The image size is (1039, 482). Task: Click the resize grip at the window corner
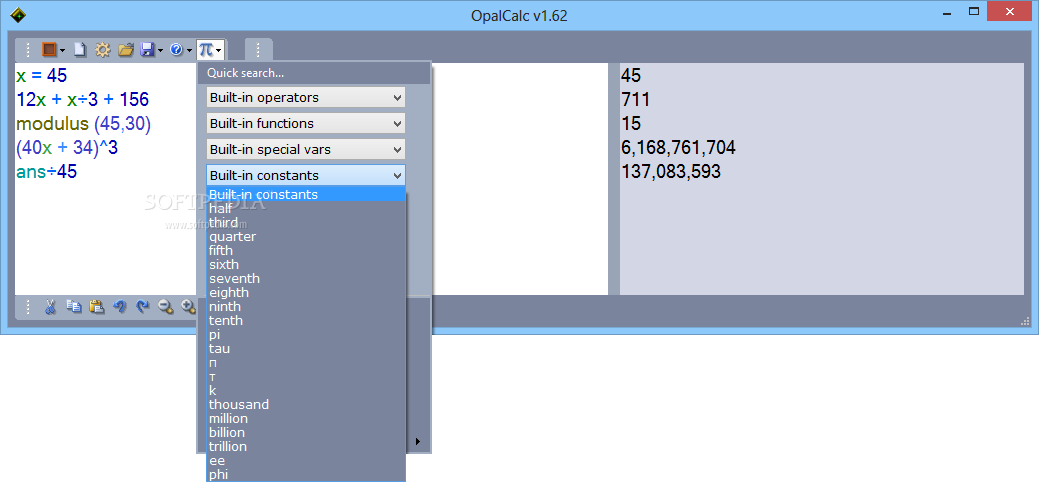1024,321
